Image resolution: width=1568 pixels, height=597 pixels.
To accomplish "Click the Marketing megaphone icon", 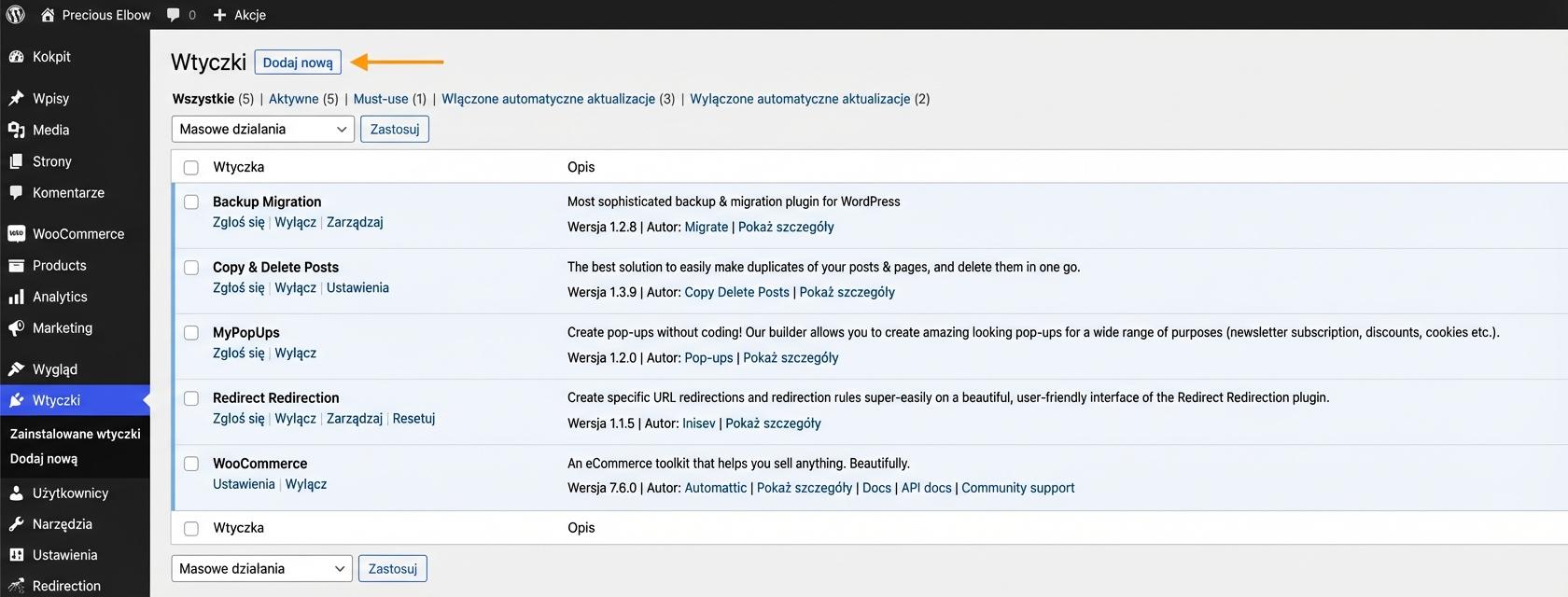I will click(x=16, y=328).
